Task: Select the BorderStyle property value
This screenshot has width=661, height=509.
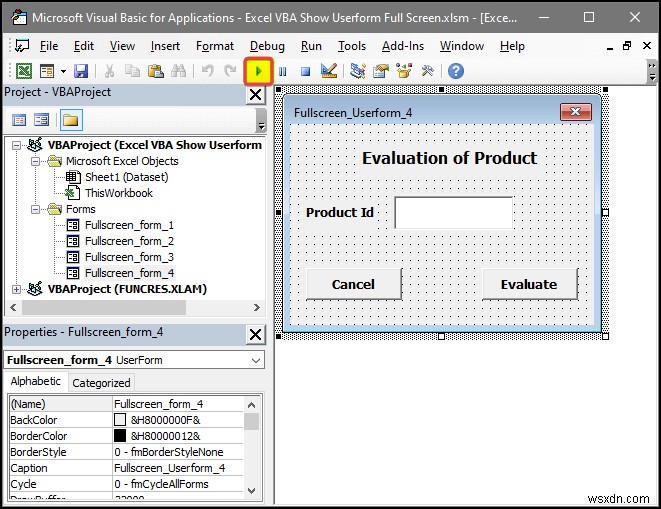Action: 178,452
